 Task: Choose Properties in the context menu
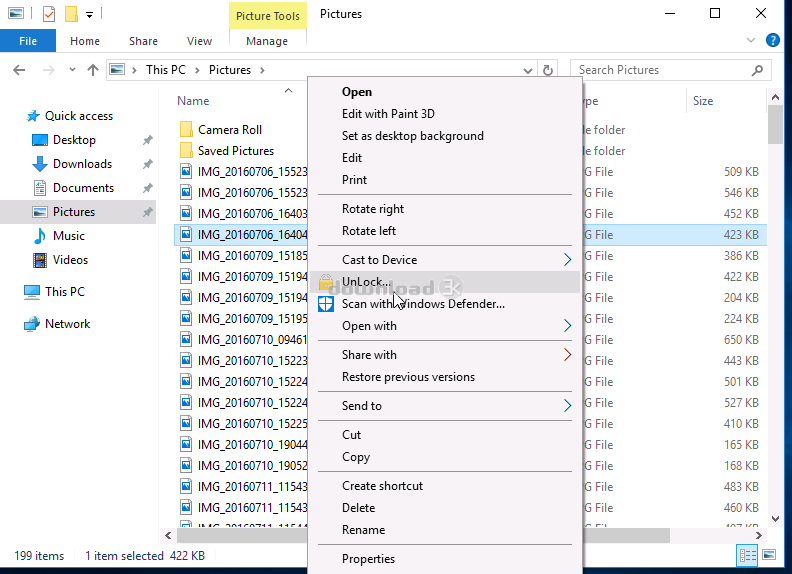coord(368,559)
